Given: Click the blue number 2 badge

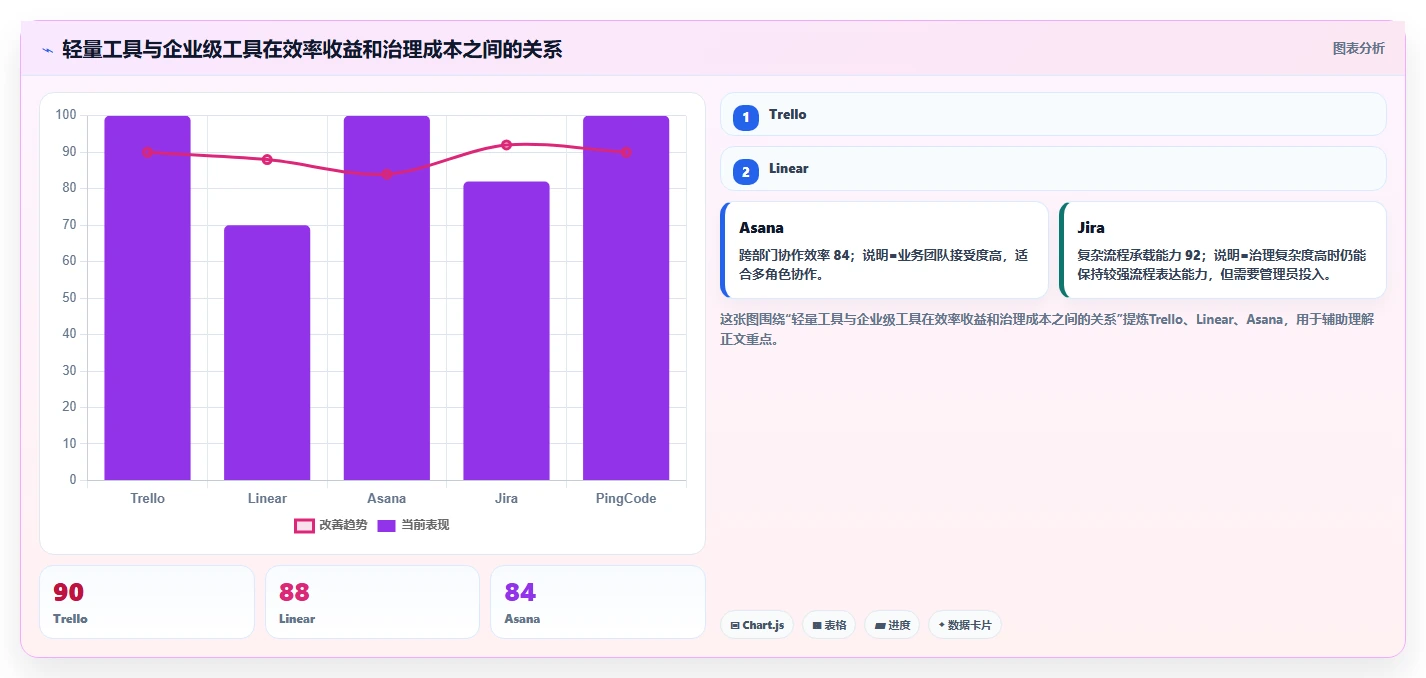Looking at the screenshot, I should (x=746, y=172).
